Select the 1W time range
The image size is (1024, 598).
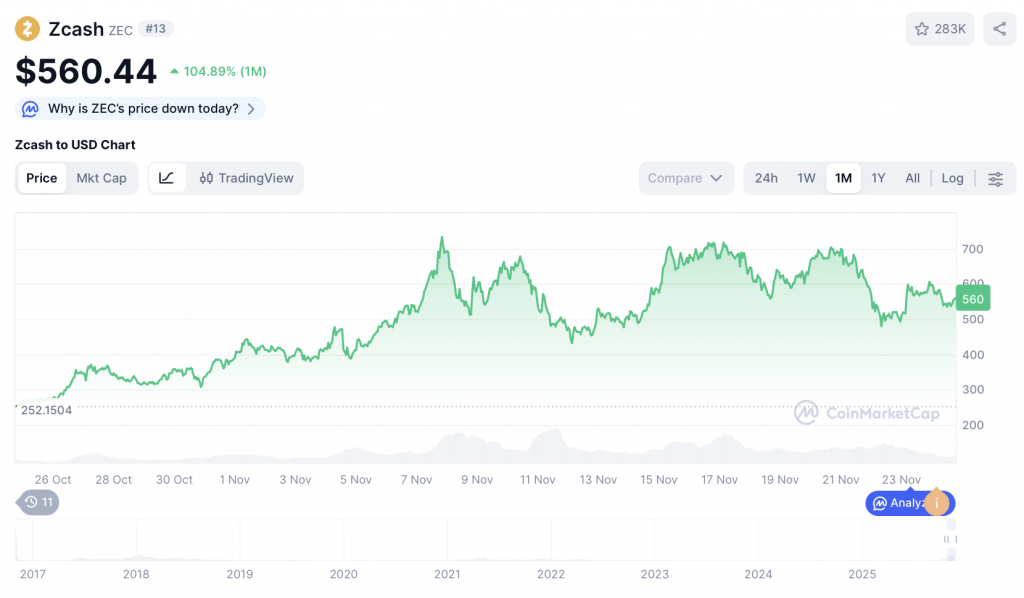[806, 178]
